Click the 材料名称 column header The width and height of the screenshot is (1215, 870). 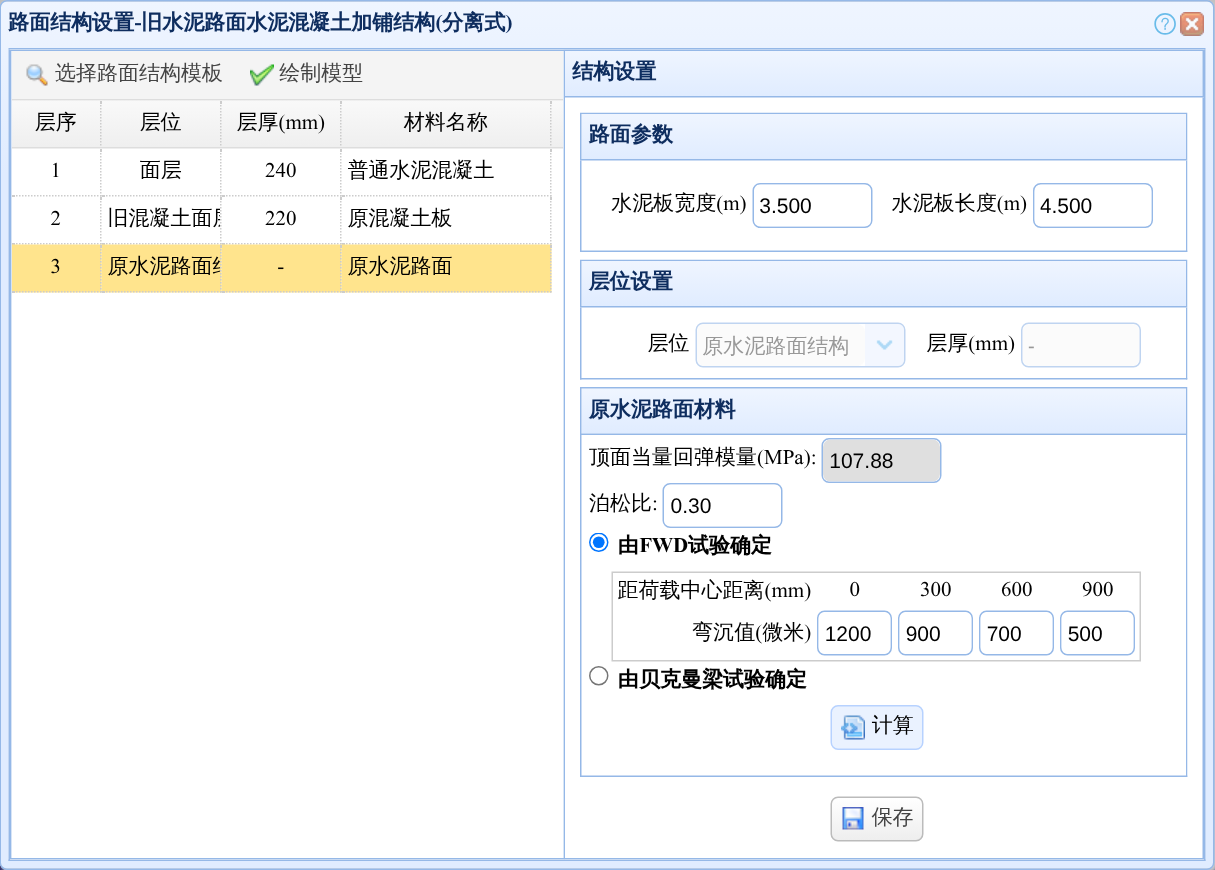446,123
